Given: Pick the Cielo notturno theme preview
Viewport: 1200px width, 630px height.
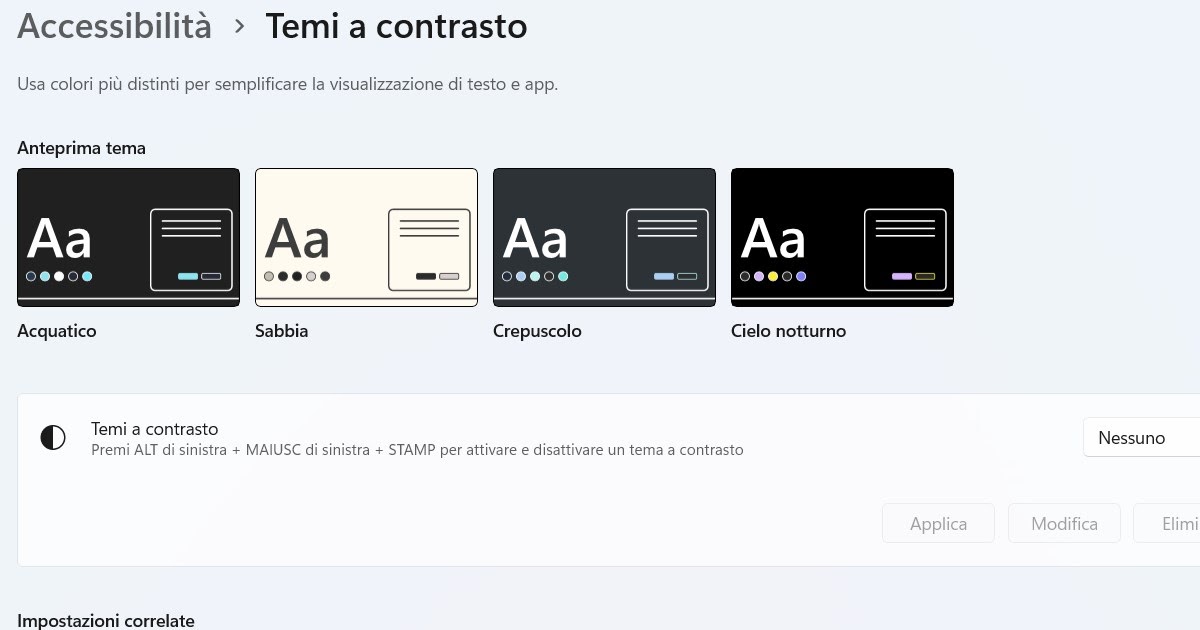Looking at the screenshot, I should tap(842, 237).
